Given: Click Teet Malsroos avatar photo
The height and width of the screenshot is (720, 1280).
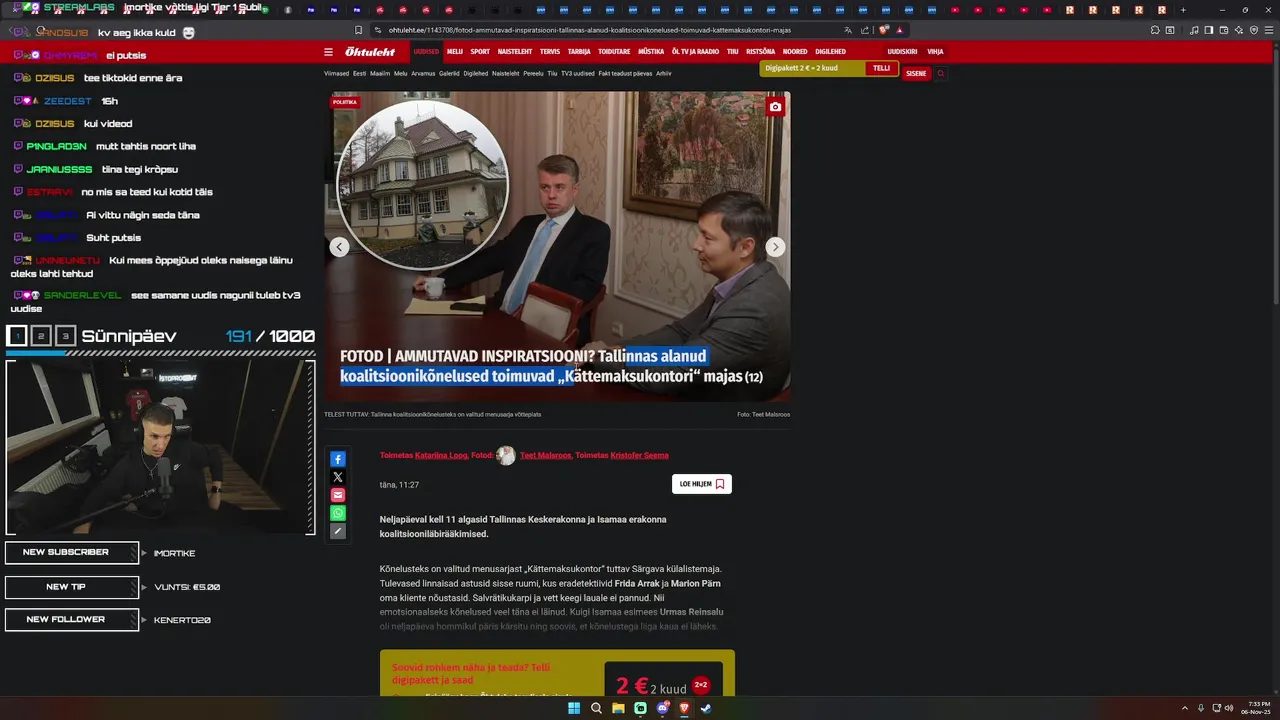Looking at the screenshot, I should tap(506, 456).
